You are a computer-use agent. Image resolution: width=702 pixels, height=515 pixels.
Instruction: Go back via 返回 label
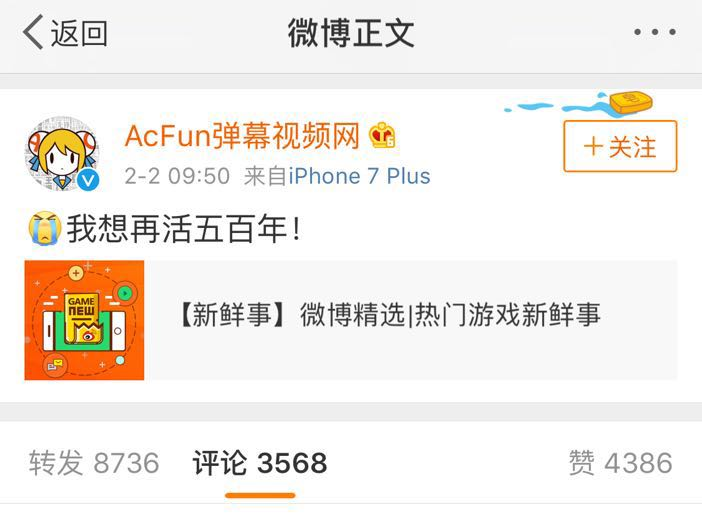(79, 33)
